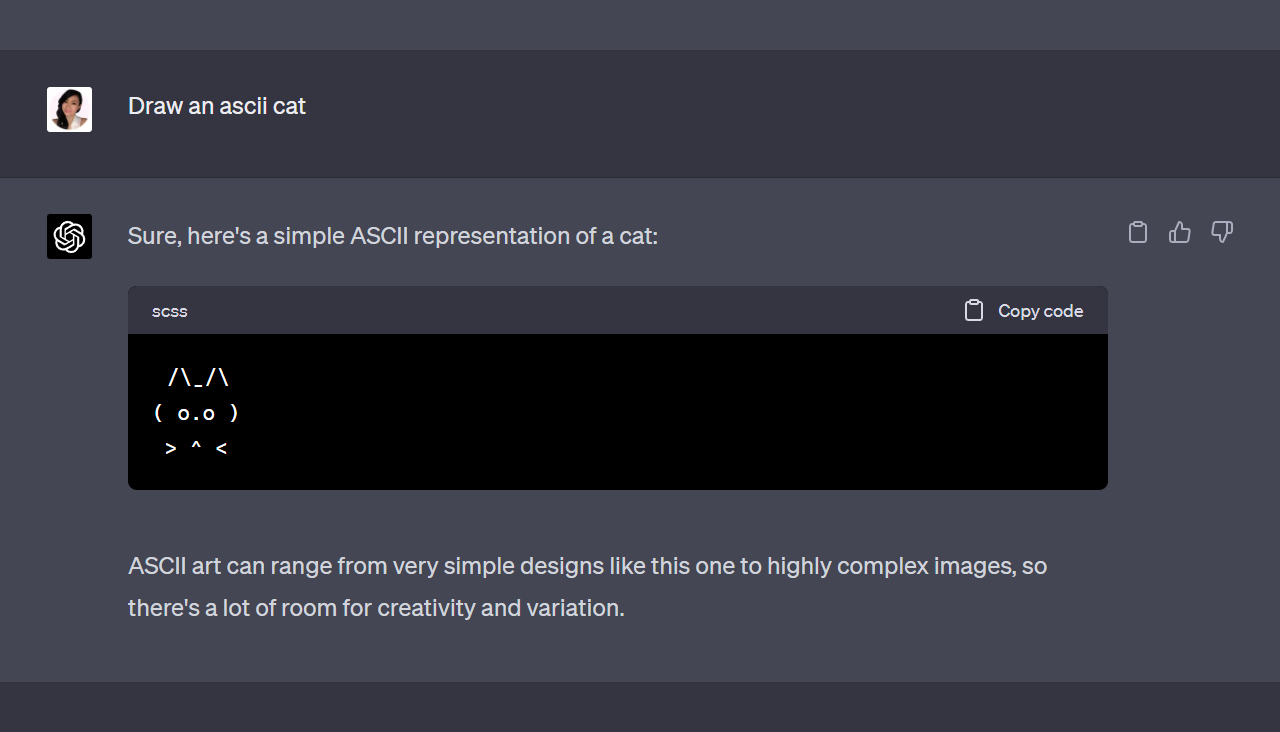The height and width of the screenshot is (732, 1280).
Task: Click the ChatGPT logo avatar
Action: tap(69, 236)
